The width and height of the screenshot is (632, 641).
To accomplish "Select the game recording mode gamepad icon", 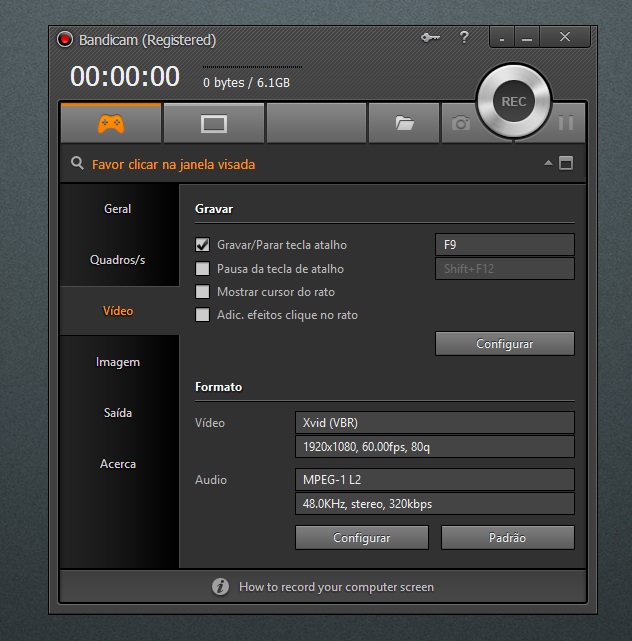I will tap(111, 123).
